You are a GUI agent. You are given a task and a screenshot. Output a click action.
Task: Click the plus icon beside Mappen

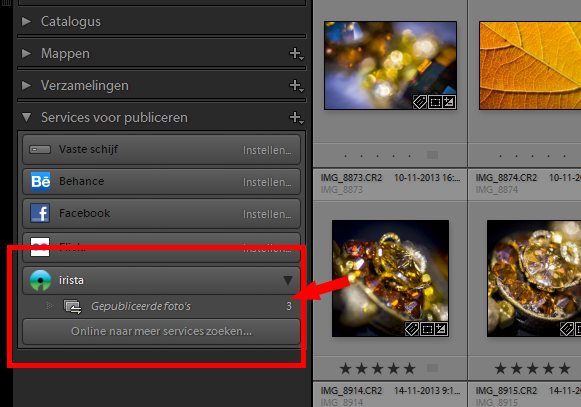click(x=296, y=54)
